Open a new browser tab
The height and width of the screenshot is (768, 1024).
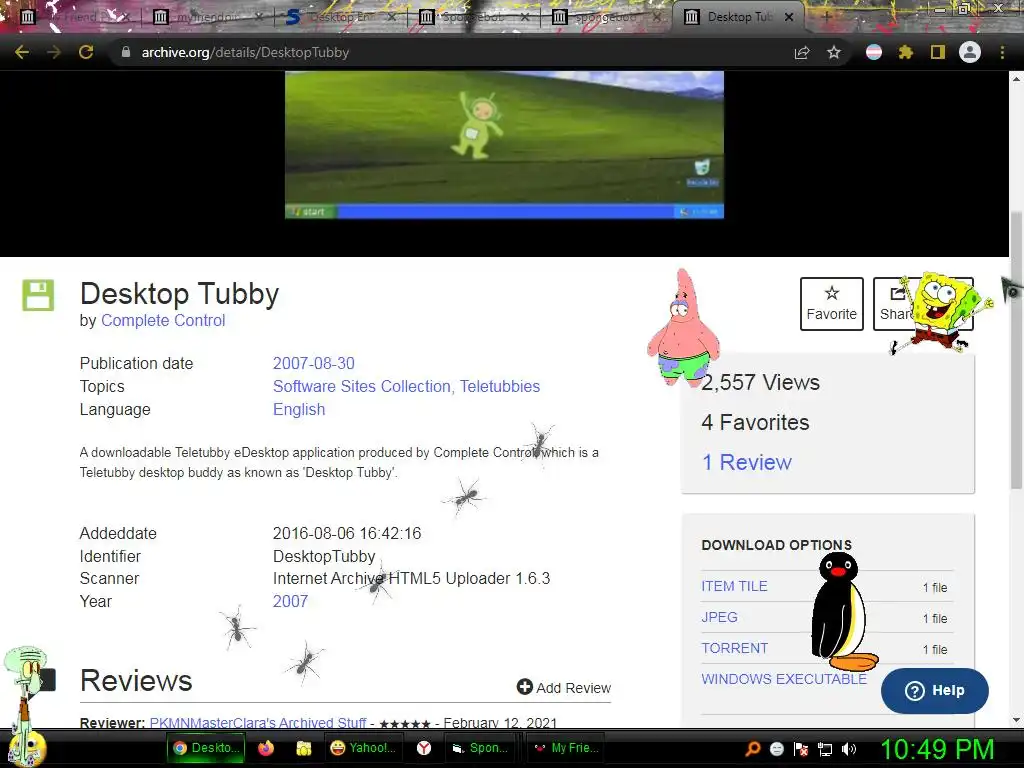point(827,17)
